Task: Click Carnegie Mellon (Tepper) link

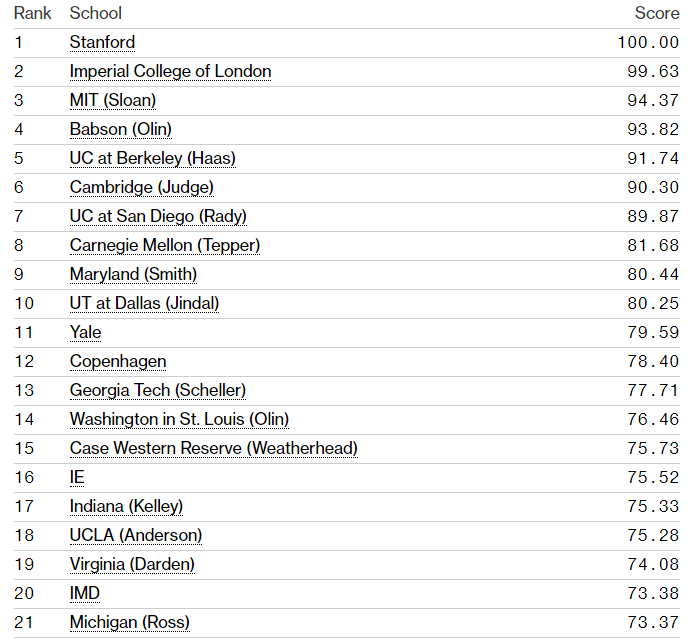Action: 164,246
